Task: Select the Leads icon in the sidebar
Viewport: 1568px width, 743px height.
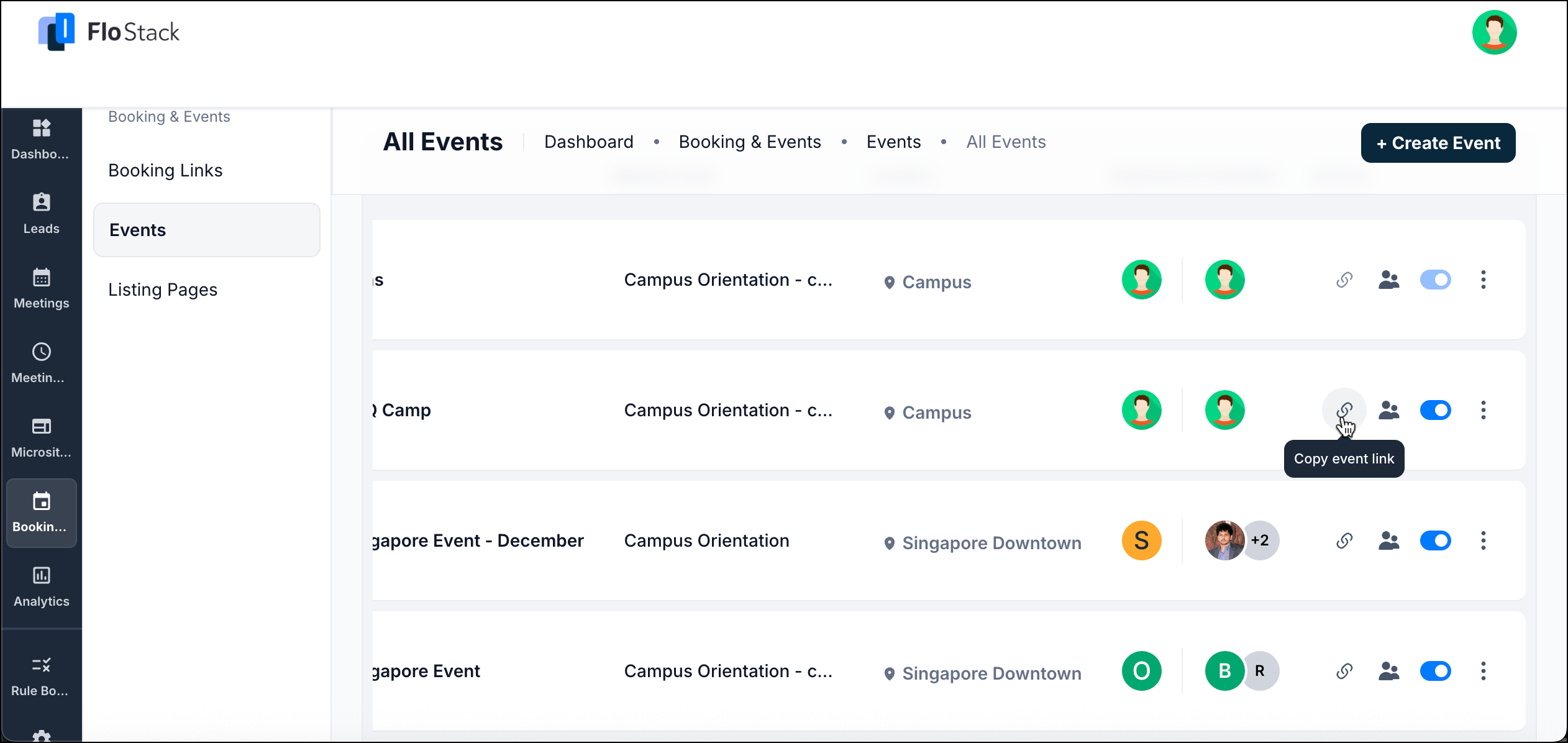Action: coord(41,213)
